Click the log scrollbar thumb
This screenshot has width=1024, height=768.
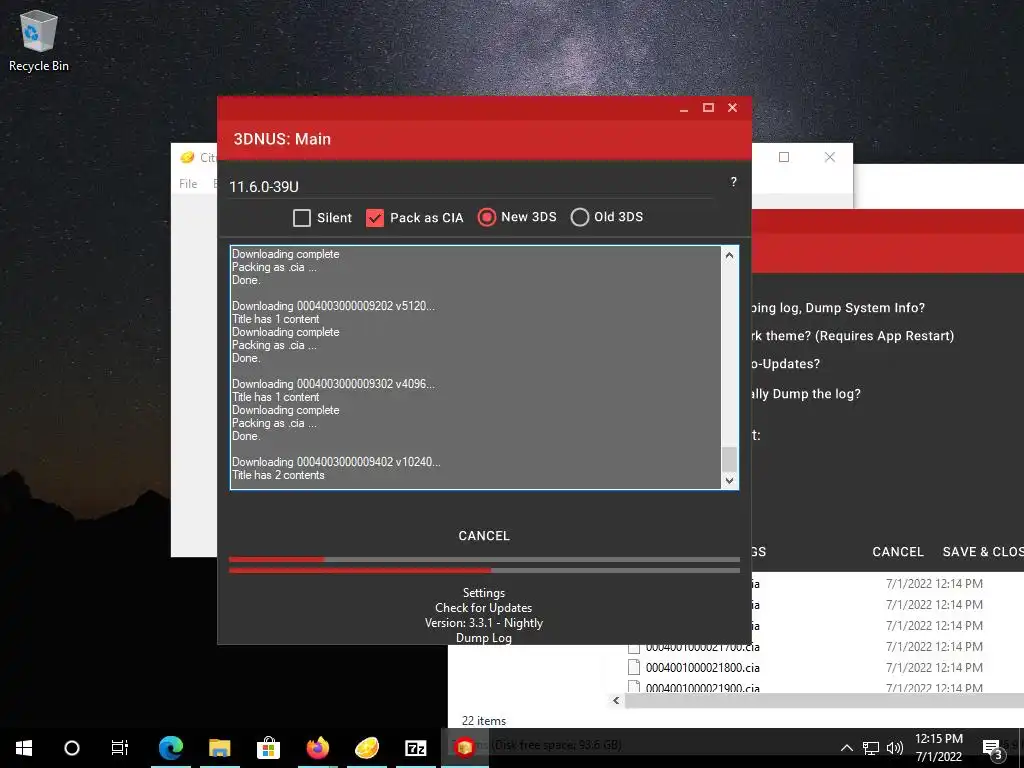pyautogui.click(x=729, y=458)
